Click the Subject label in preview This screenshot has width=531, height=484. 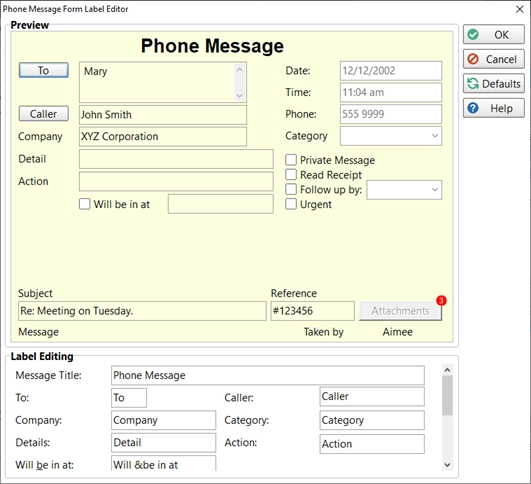[x=35, y=293]
